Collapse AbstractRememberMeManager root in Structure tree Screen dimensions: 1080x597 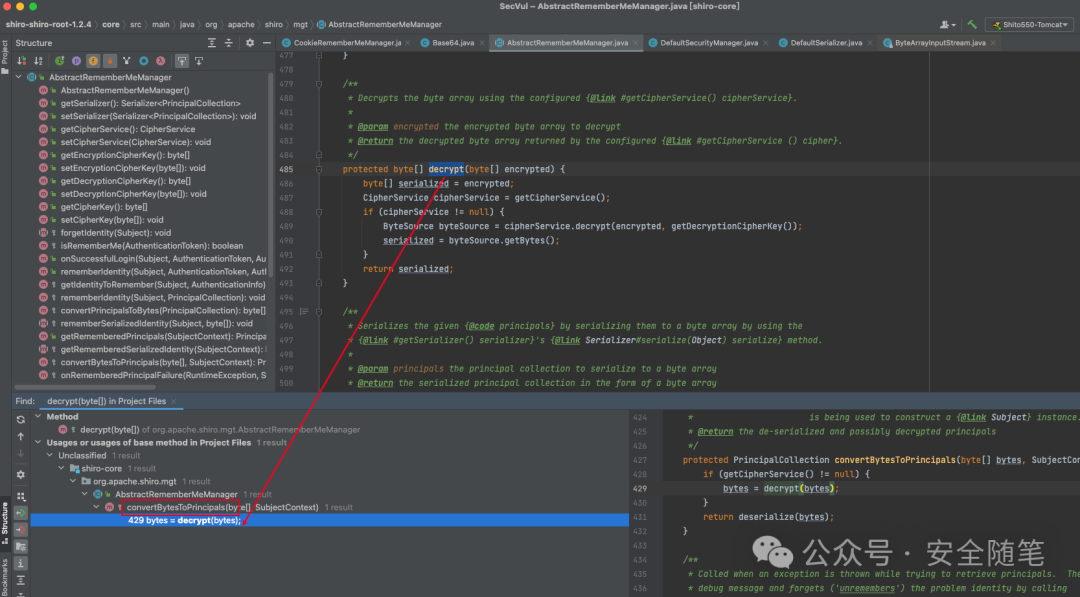pyautogui.click(x=19, y=77)
